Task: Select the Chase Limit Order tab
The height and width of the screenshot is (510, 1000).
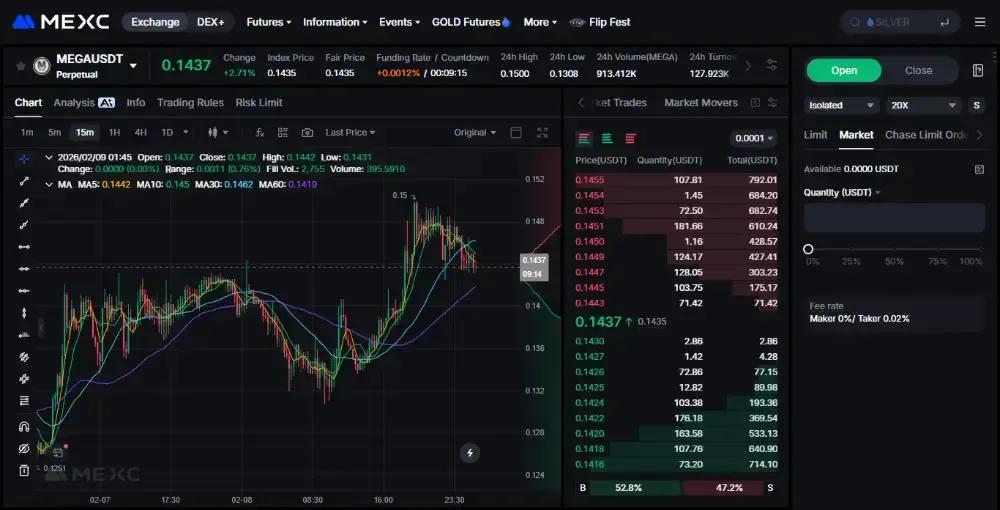Action: [x=926, y=135]
